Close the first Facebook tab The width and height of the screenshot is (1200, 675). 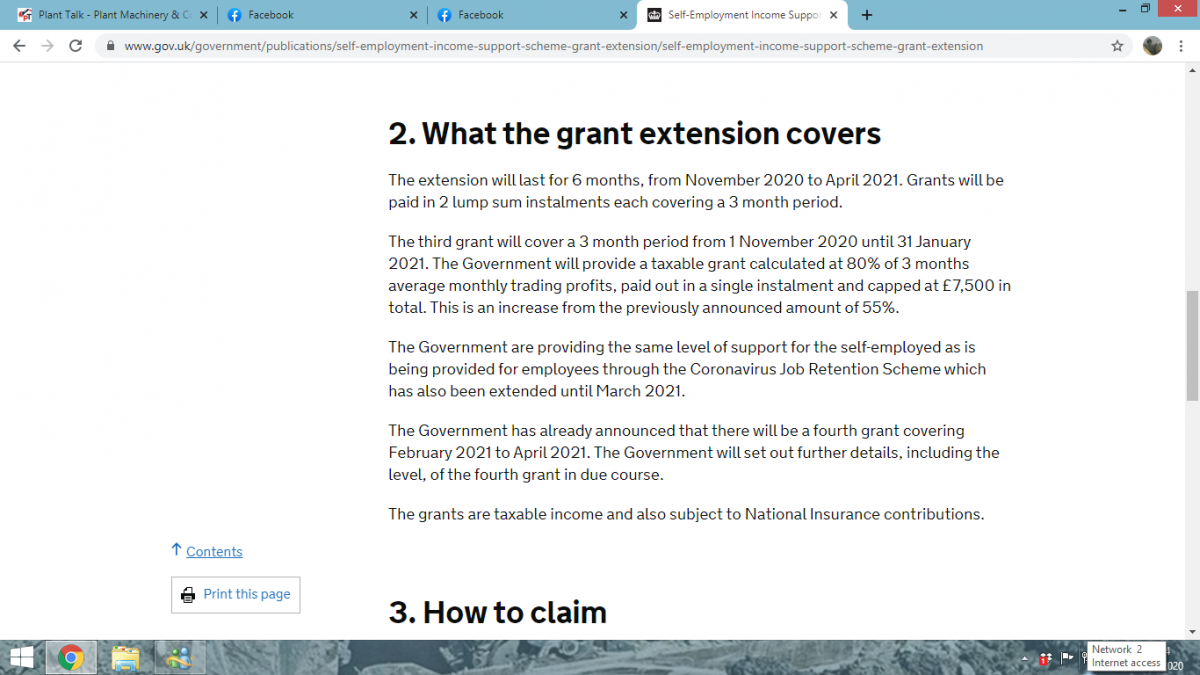(x=413, y=15)
